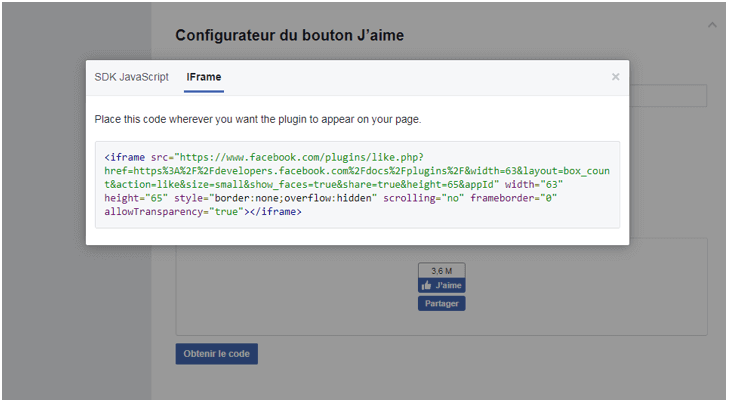The height and width of the screenshot is (402, 730).
Task: Close the embed code dialog
Action: click(x=615, y=77)
